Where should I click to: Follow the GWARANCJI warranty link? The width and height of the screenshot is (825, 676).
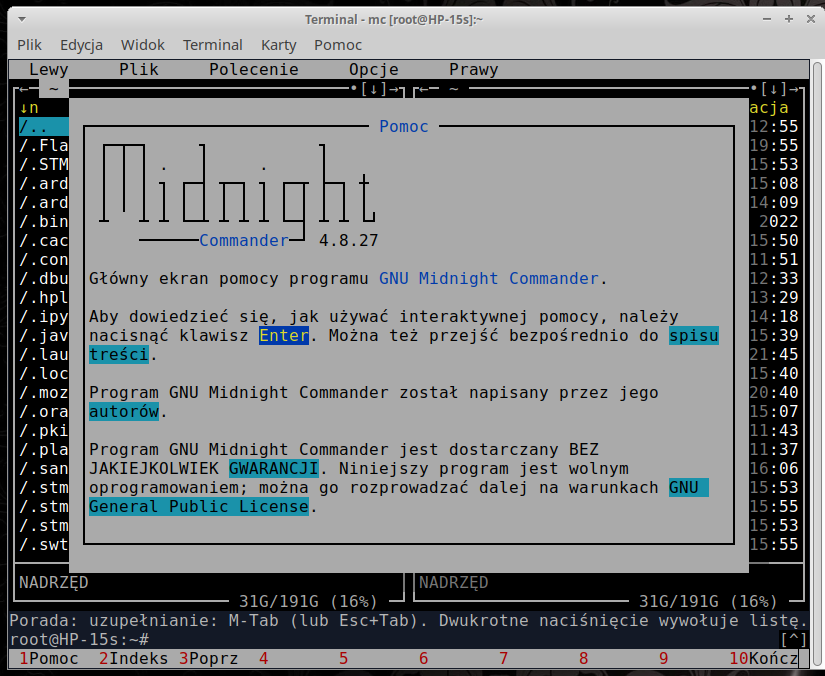point(274,468)
